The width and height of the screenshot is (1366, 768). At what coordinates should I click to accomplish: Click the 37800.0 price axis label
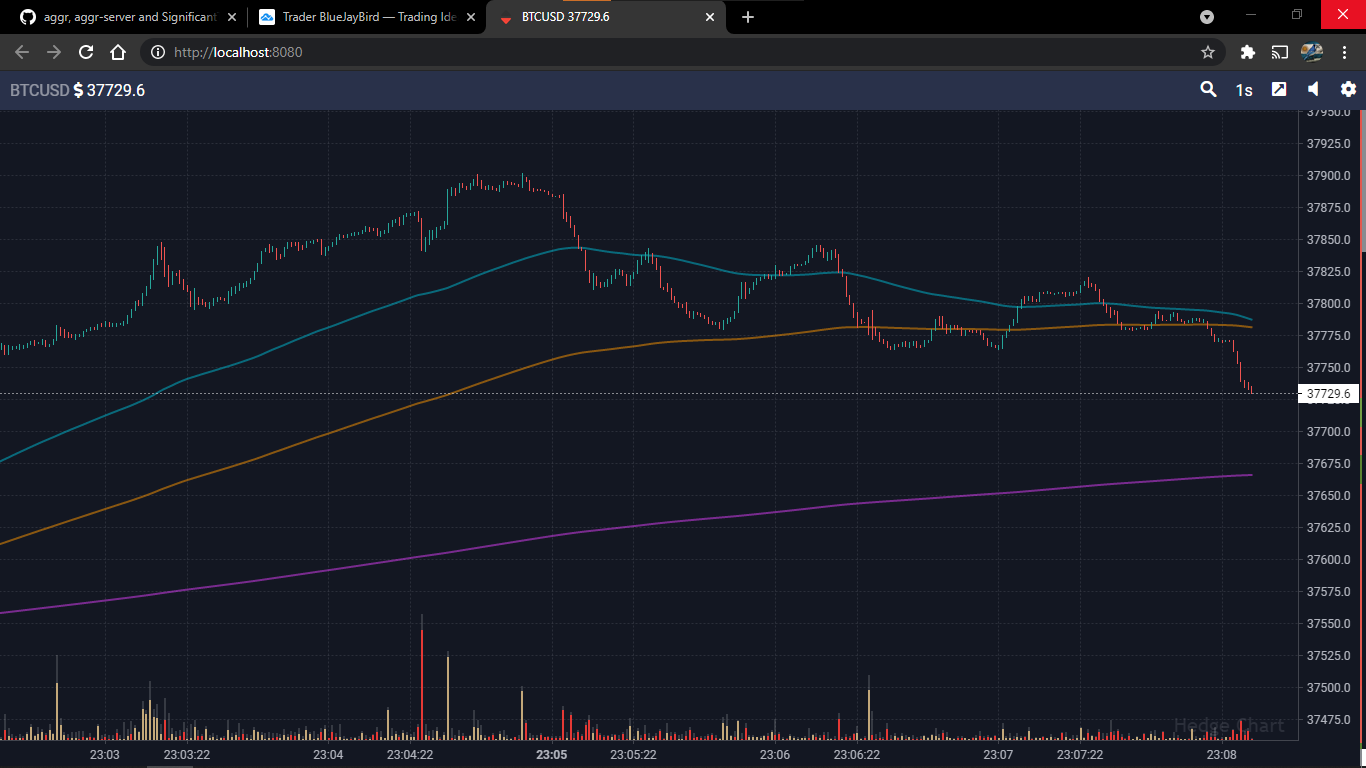coord(1328,304)
